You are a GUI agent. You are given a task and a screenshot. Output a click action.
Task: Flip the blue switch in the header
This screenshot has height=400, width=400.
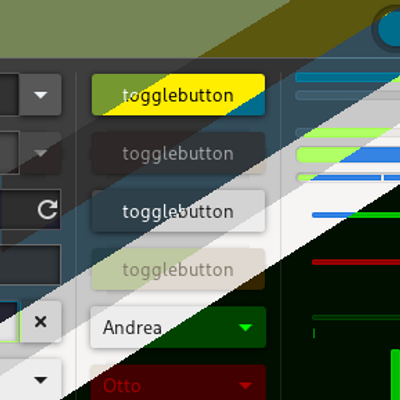[x=388, y=29]
